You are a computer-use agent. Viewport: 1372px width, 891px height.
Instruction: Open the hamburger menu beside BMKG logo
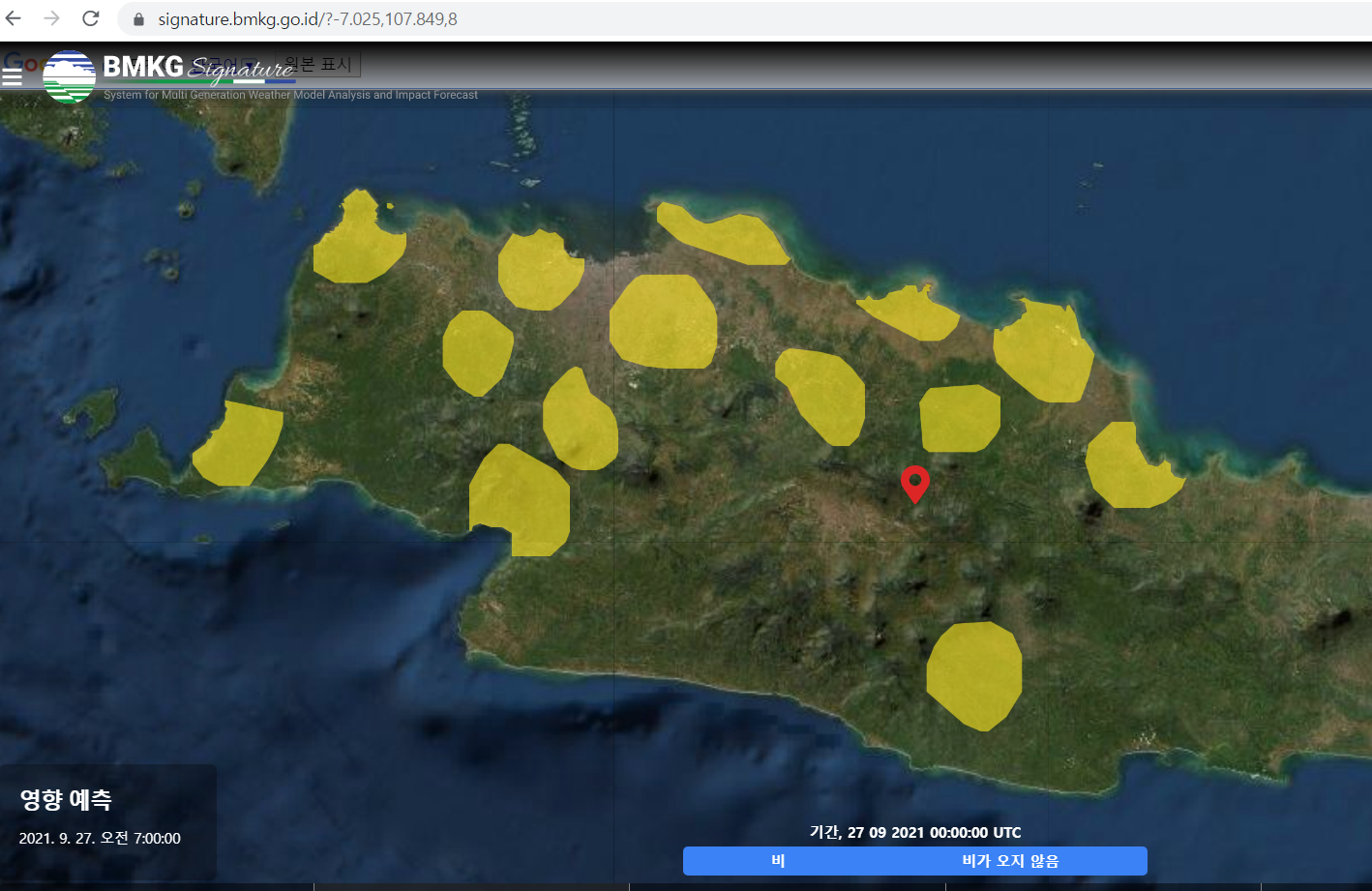(x=12, y=76)
